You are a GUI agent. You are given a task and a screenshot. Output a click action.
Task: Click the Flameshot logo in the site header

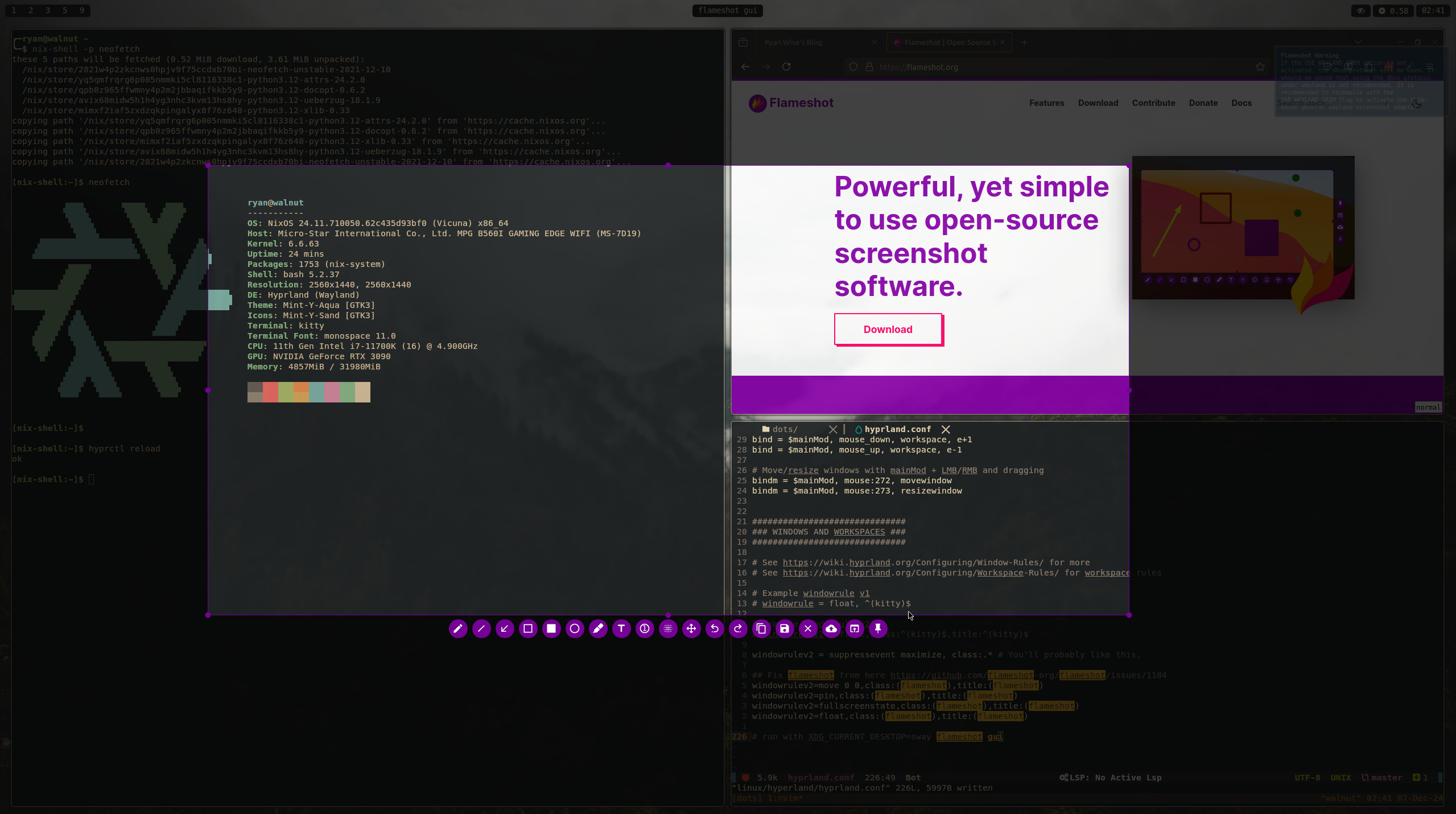click(x=791, y=103)
